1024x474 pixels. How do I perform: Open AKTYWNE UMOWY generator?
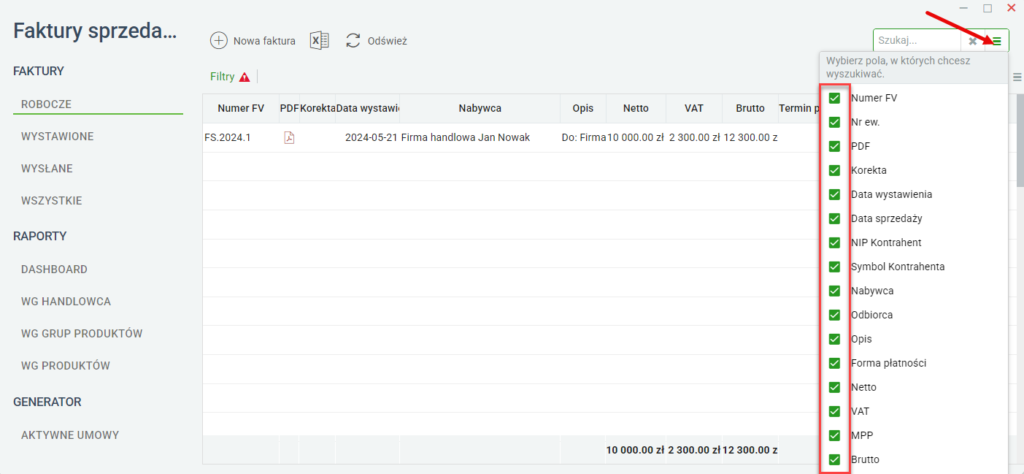coord(70,435)
